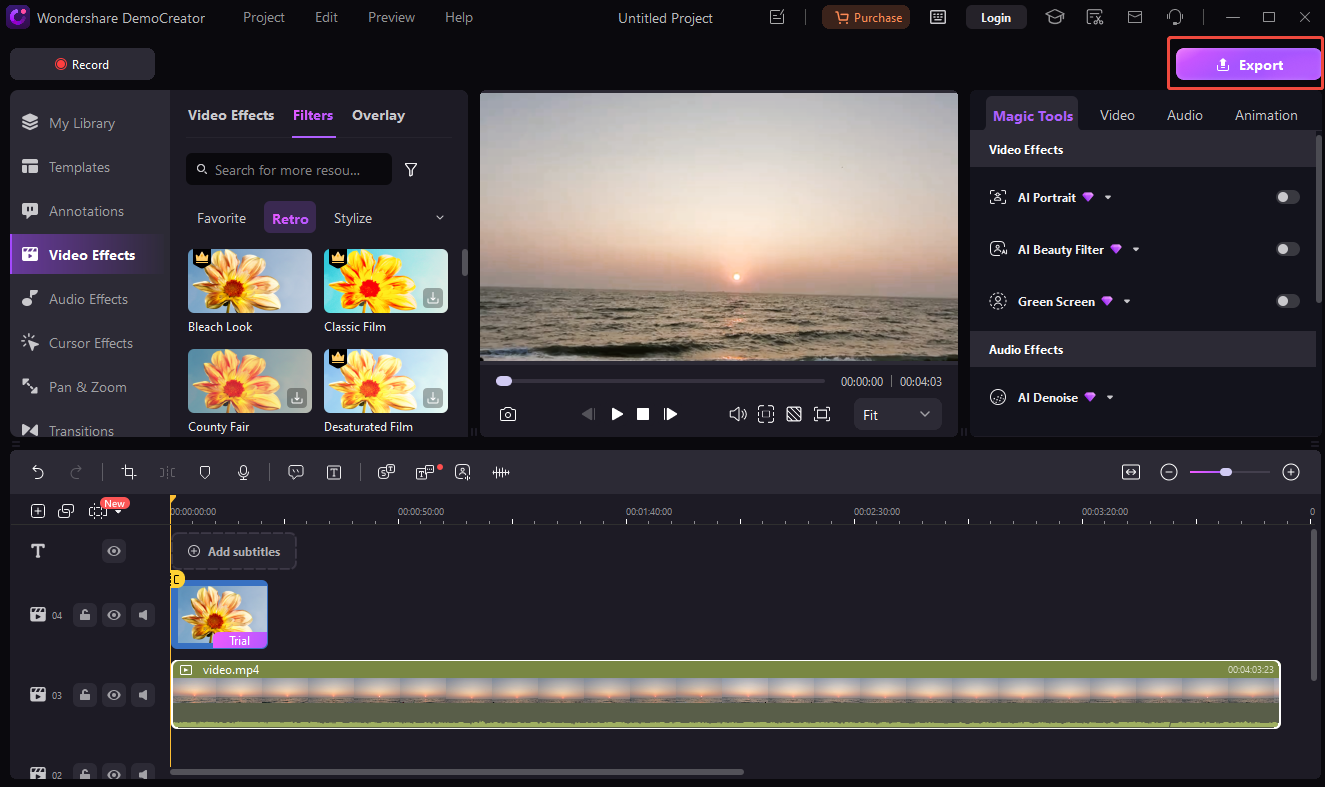This screenshot has height=787, width=1325.
Task: Click the mail envelope icon
Action: pos(1135,17)
